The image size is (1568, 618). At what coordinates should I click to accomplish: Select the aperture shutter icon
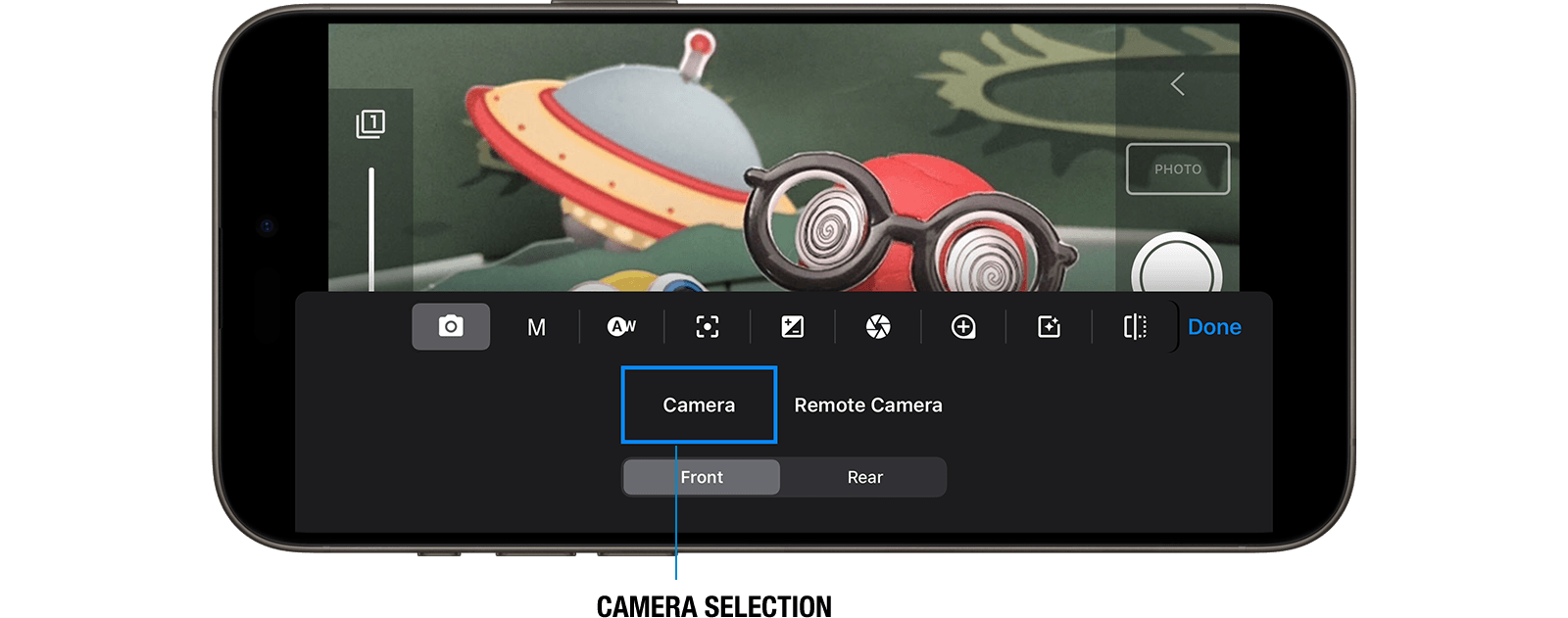pos(878,326)
